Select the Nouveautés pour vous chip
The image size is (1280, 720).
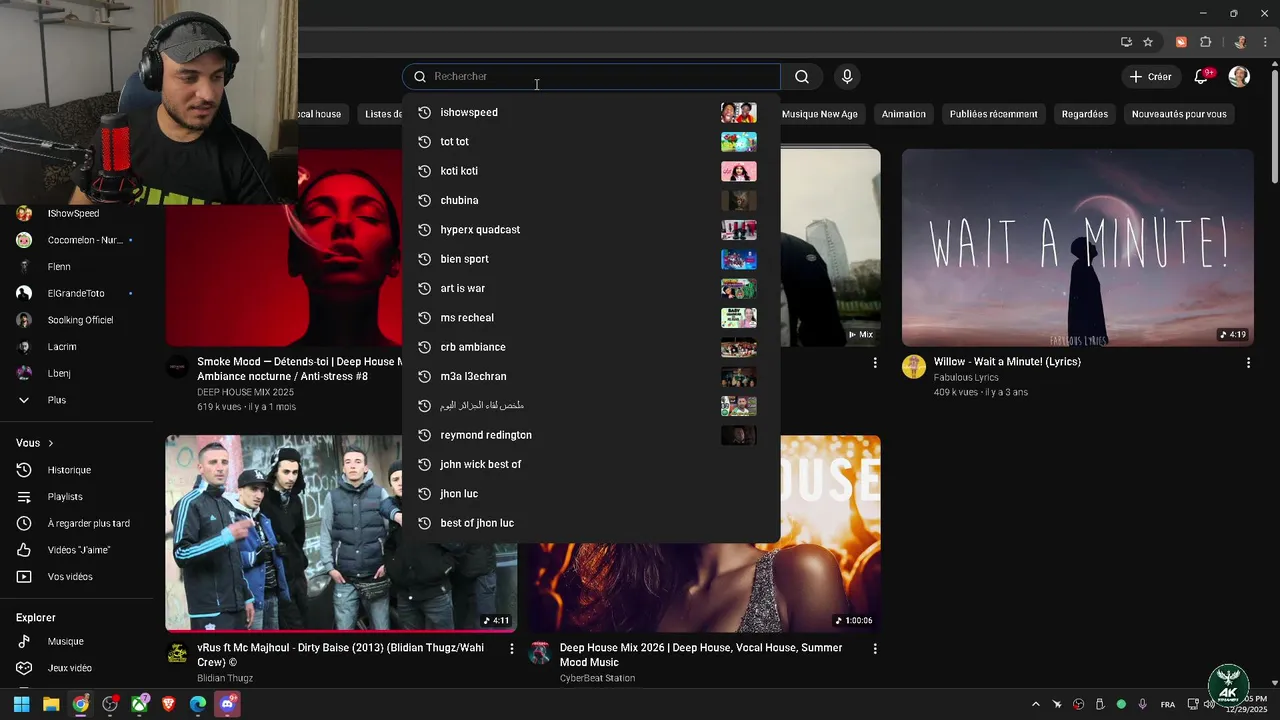[x=1179, y=114]
